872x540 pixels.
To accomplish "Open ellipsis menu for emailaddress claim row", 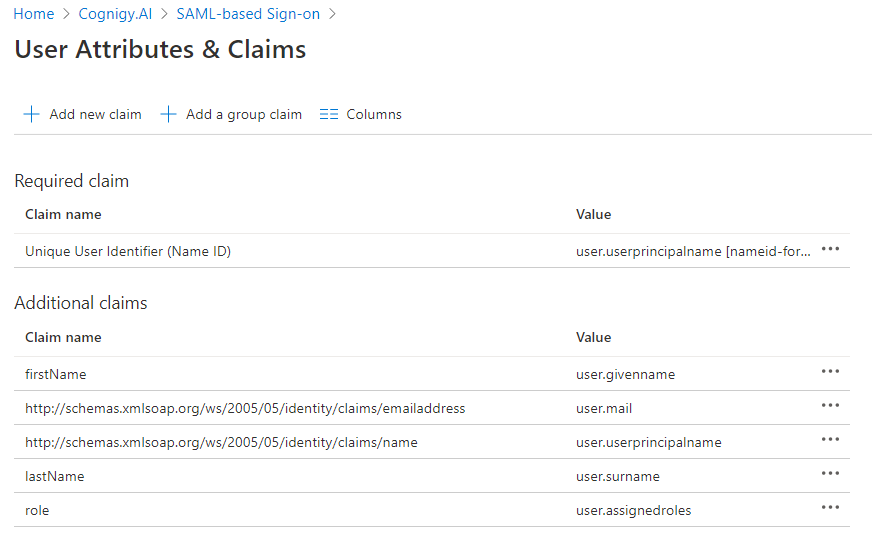I will coord(830,405).
